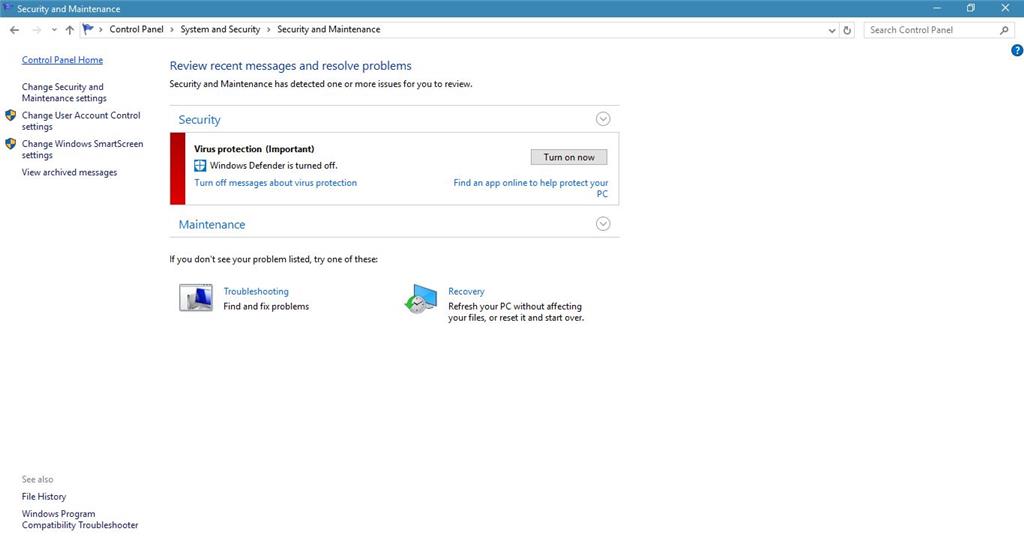Image resolution: width=1024 pixels, height=543 pixels.
Task: Click 'Windows Defender is turned off.' text
Action: pos(274,166)
